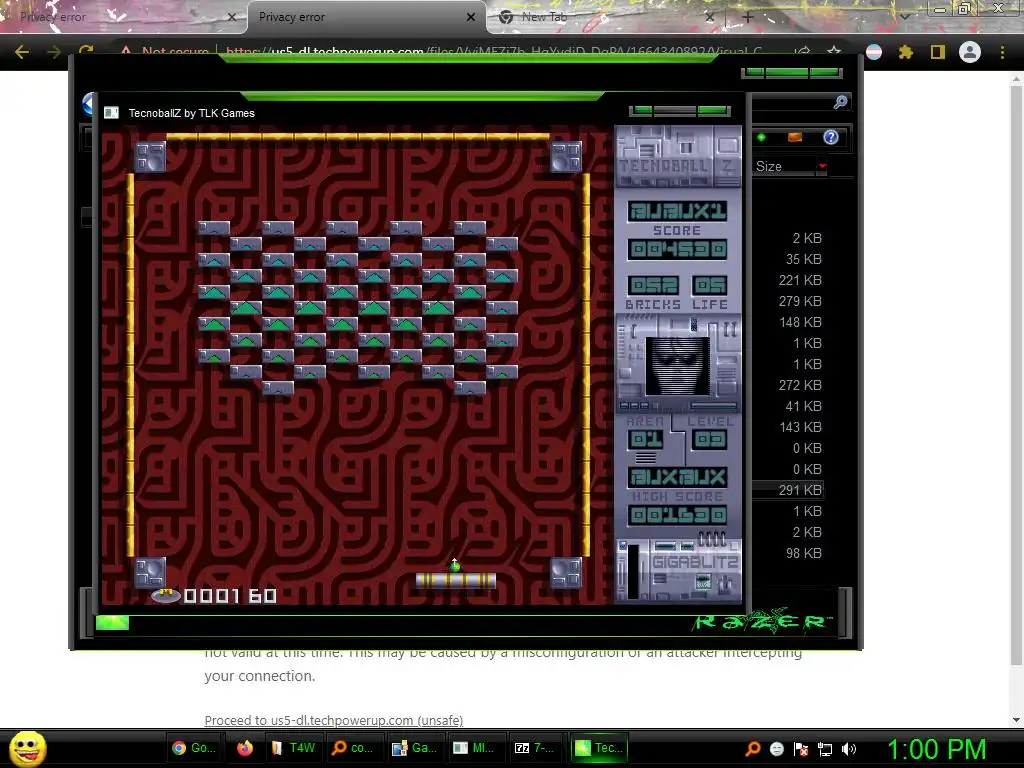Select the file row with 221 KB
This screenshot has width=1024, height=768.
tap(799, 280)
